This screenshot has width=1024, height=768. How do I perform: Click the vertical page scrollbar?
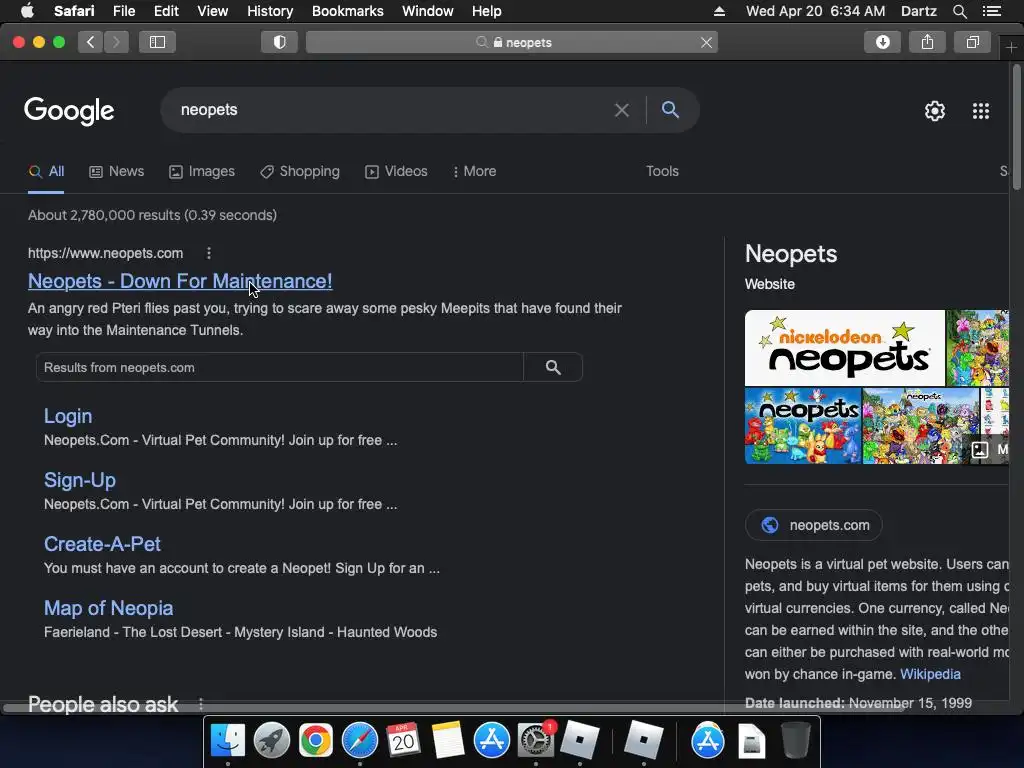[1016, 127]
